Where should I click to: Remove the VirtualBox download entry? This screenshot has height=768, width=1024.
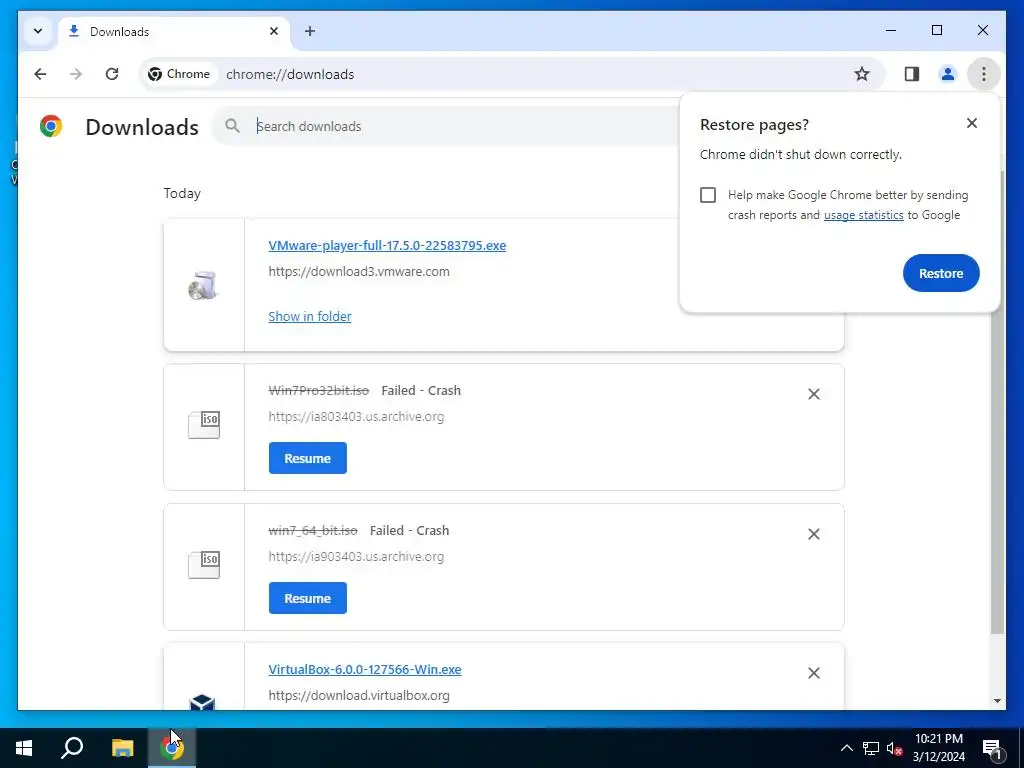point(814,673)
